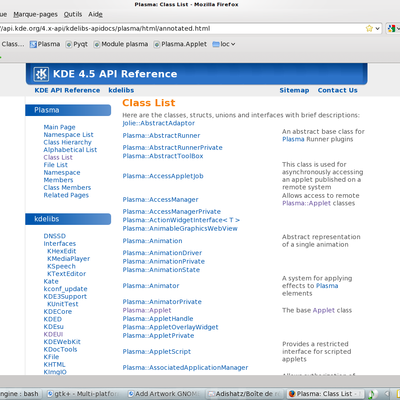Open the Outils menu
The image size is (400, 400).
pyautogui.click(x=73, y=14)
